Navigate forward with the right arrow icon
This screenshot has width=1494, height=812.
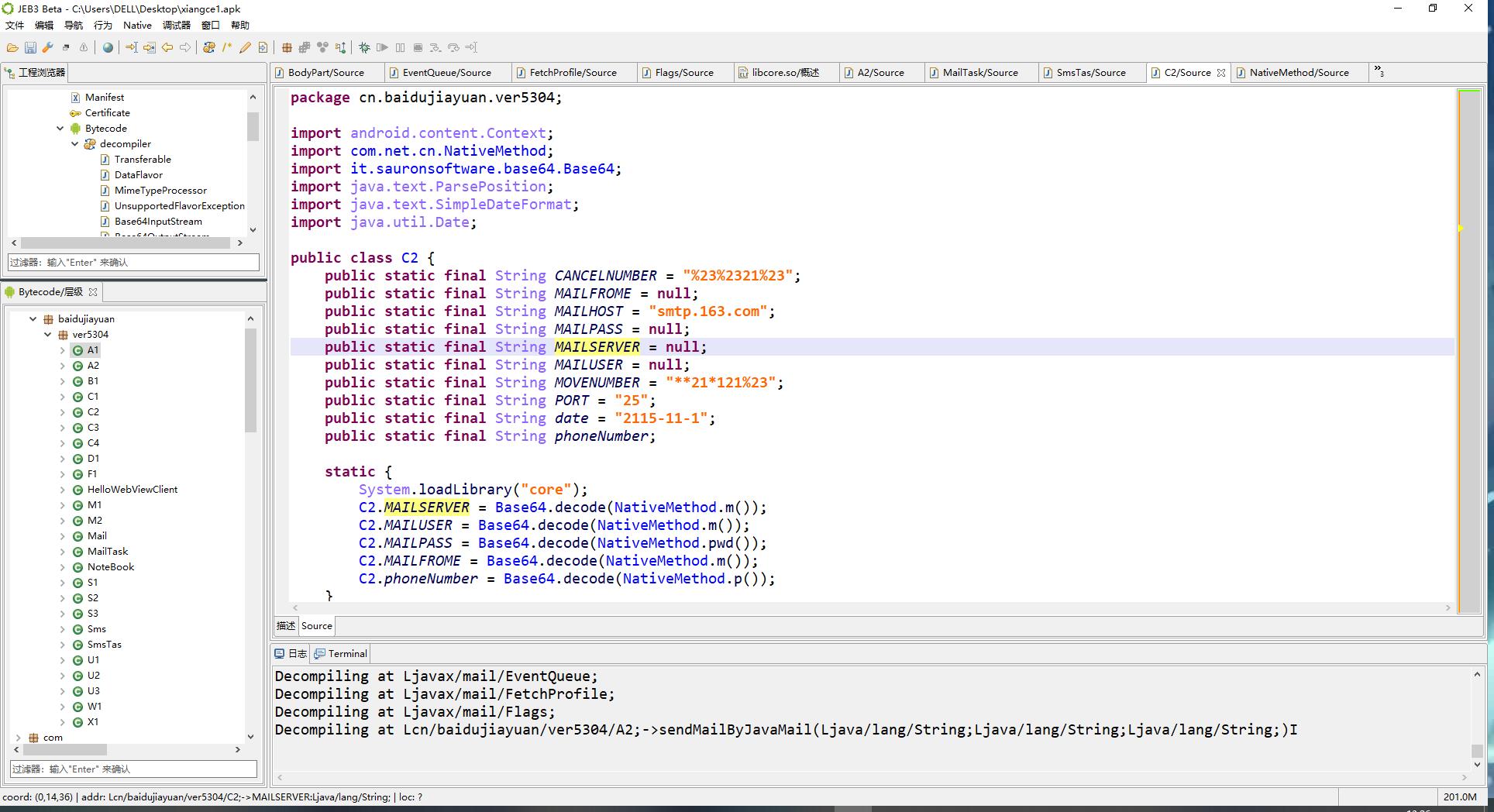point(185,48)
